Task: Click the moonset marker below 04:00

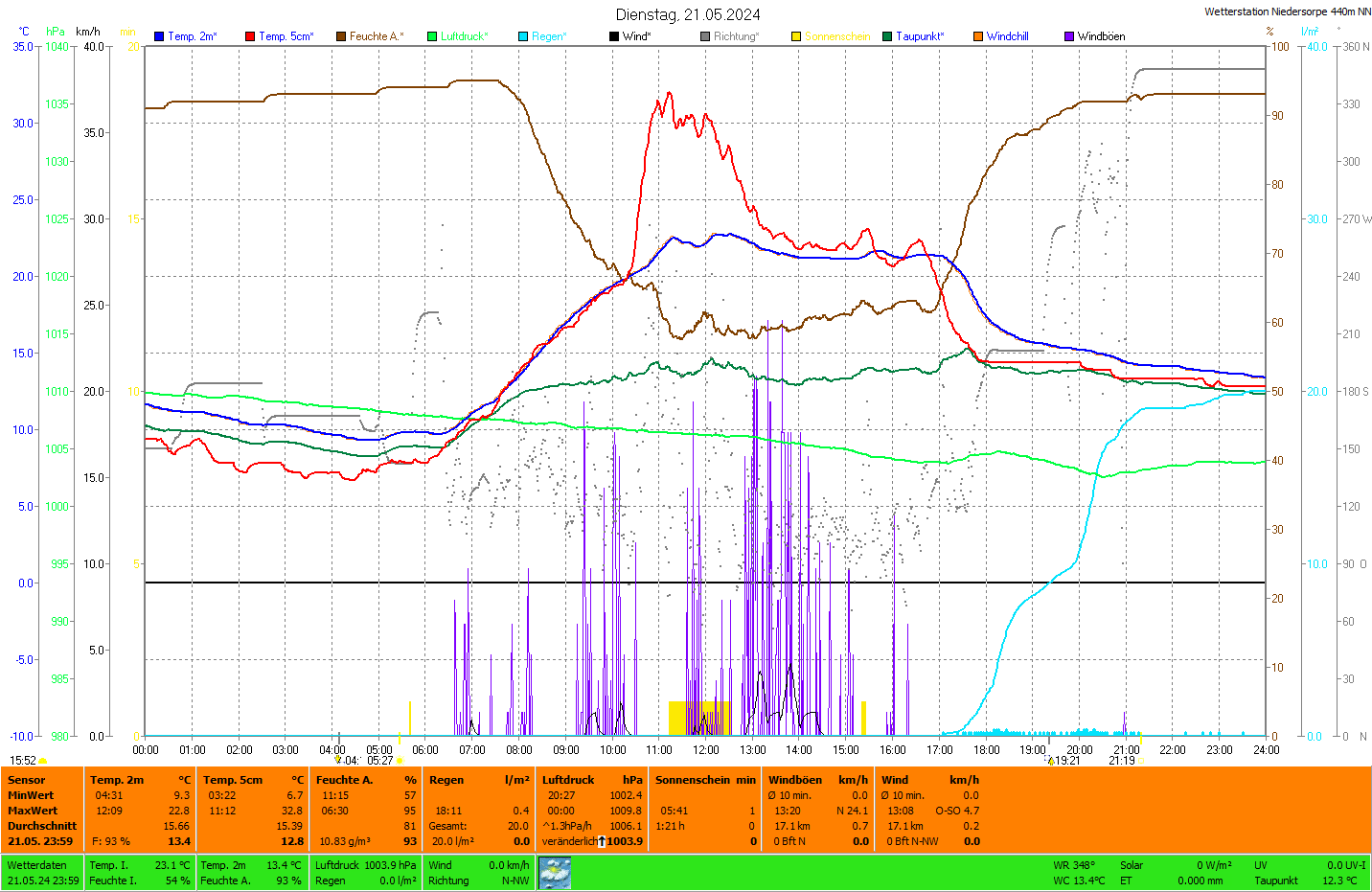Action: pyautogui.click(x=338, y=760)
